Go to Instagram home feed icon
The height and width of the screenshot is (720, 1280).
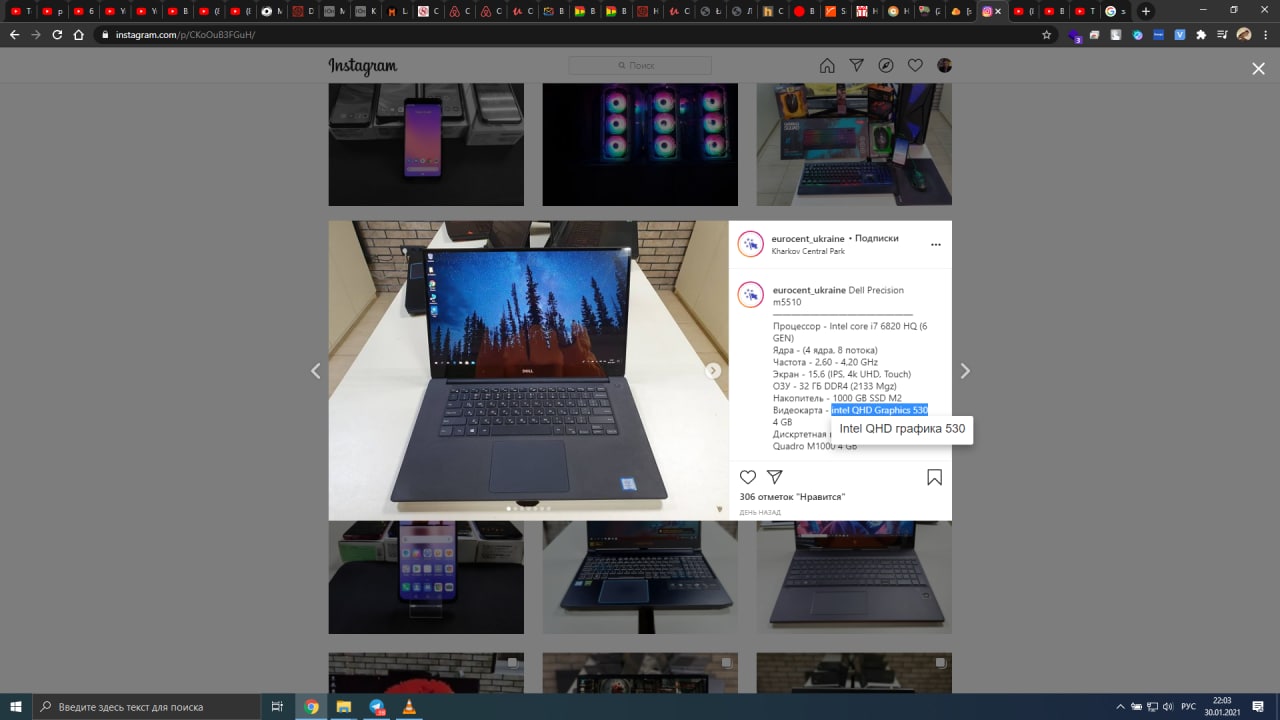click(x=827, y=66)
